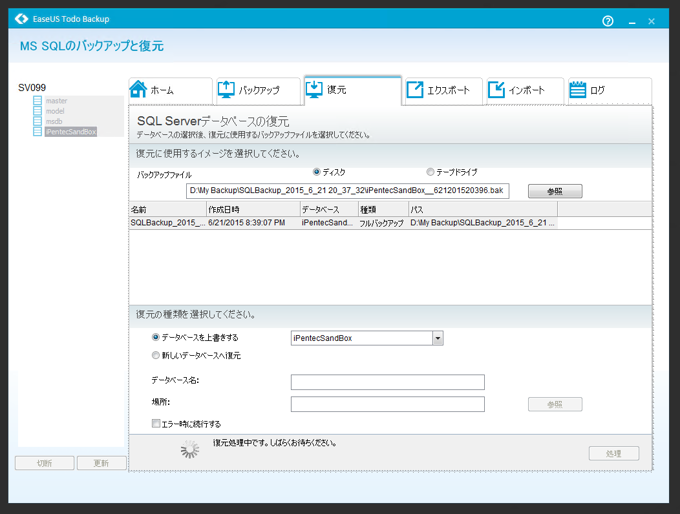Click the notepad icon on ログ tab
Image resolution: width=680 pixels, height=514 pixels.
[x=578, y=89]
